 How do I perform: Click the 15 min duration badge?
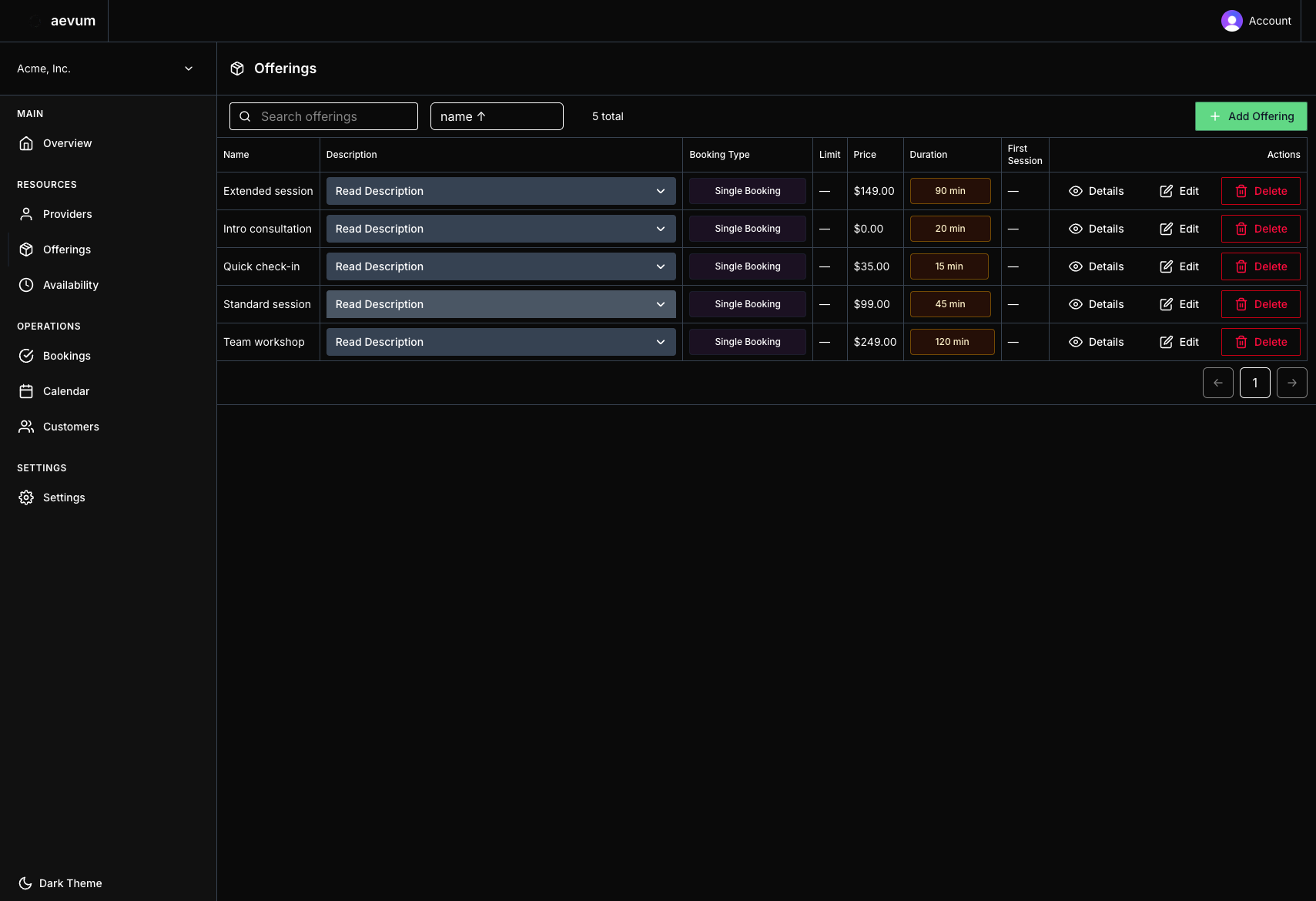pos(949,266)
